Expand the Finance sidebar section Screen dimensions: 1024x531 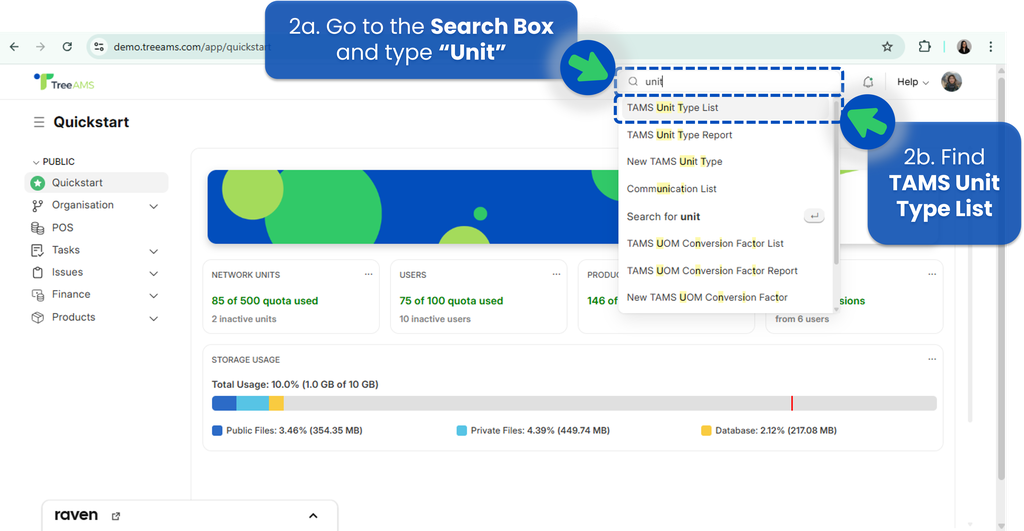point(153,296)
